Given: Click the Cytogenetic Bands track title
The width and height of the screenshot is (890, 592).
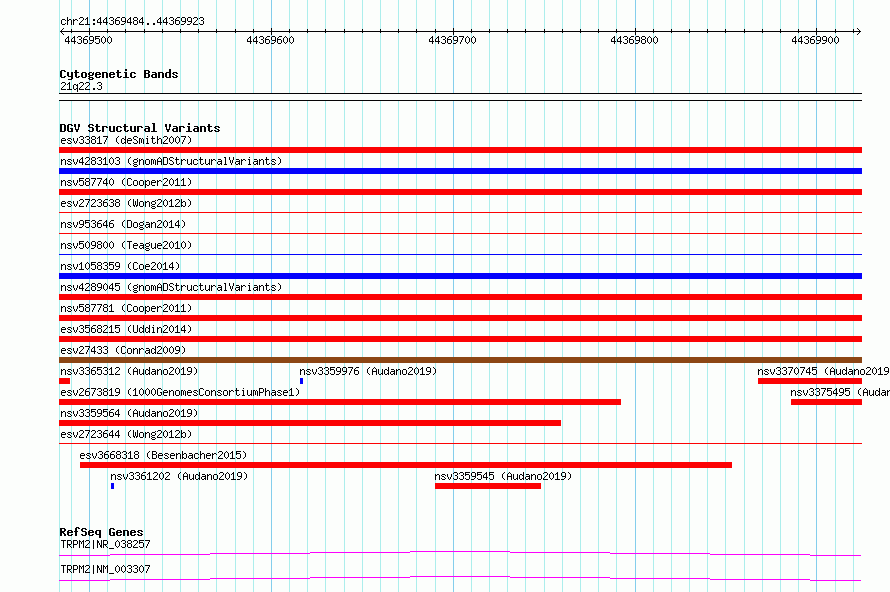Looking at the screenshot, I should pos(119,74).
